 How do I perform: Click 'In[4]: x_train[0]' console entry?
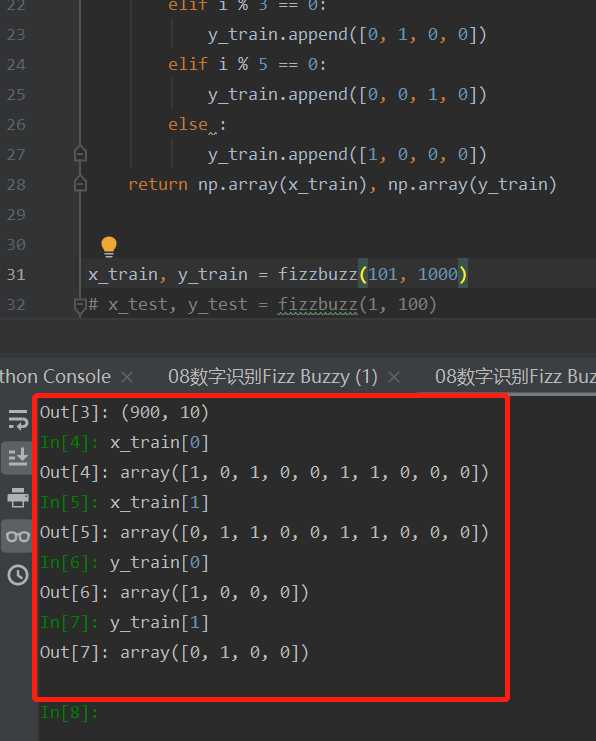(124, 443)
